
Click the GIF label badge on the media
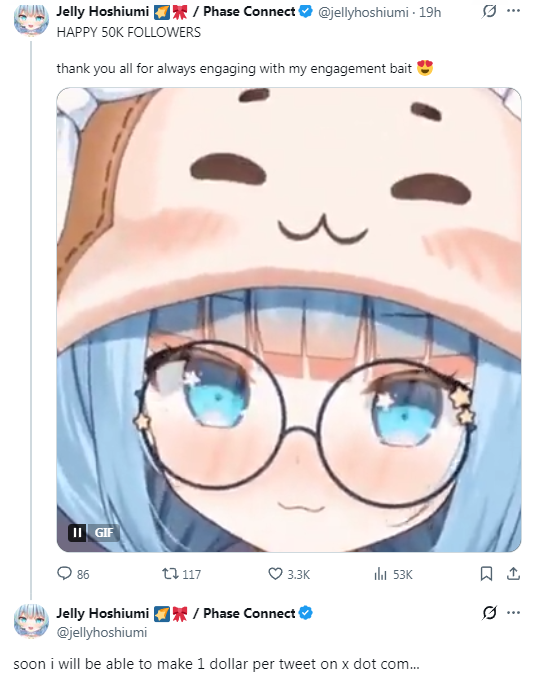click(x=104, y=532)
